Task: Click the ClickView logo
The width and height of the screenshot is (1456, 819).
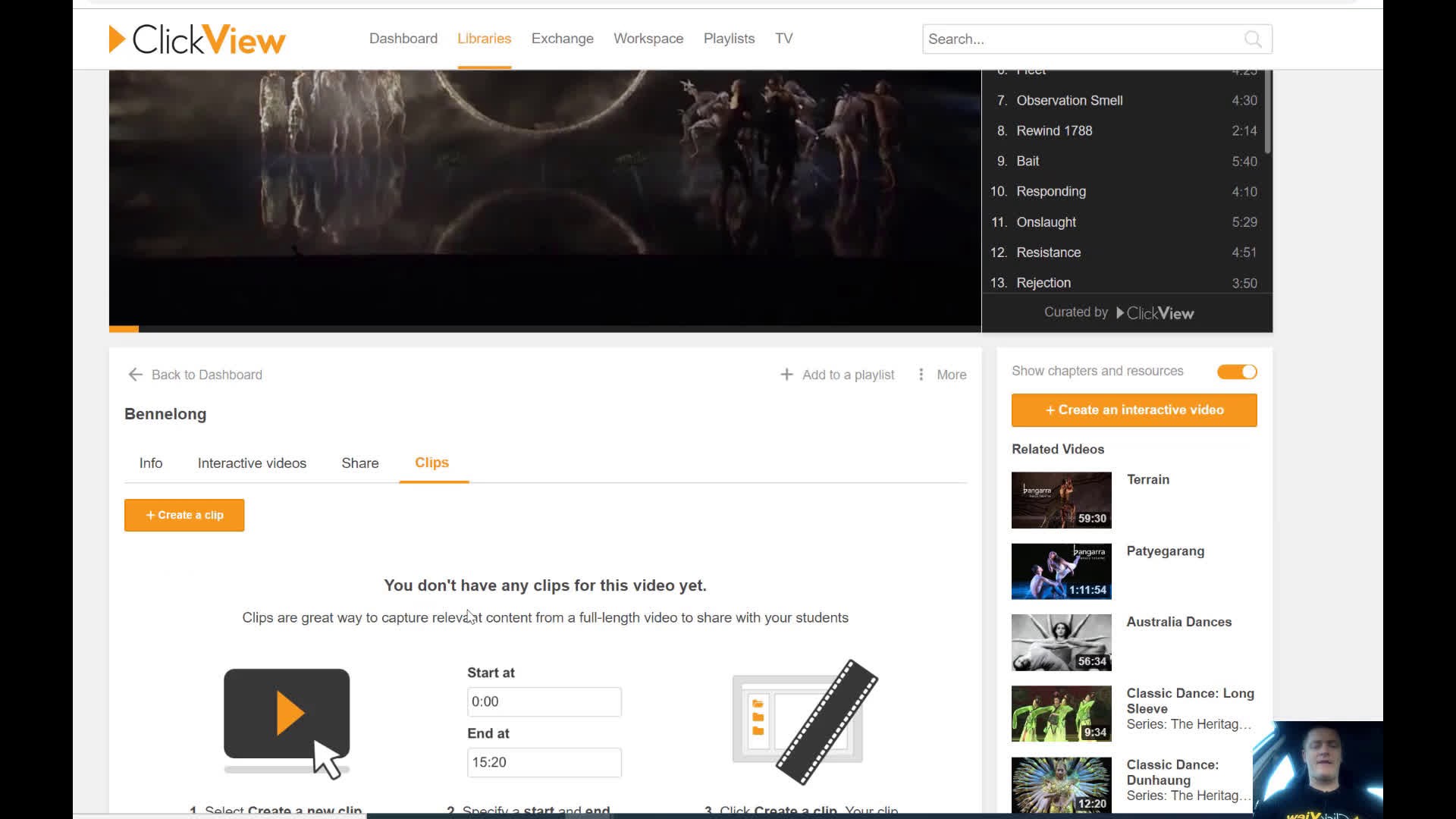Action: tap(197, 39)
